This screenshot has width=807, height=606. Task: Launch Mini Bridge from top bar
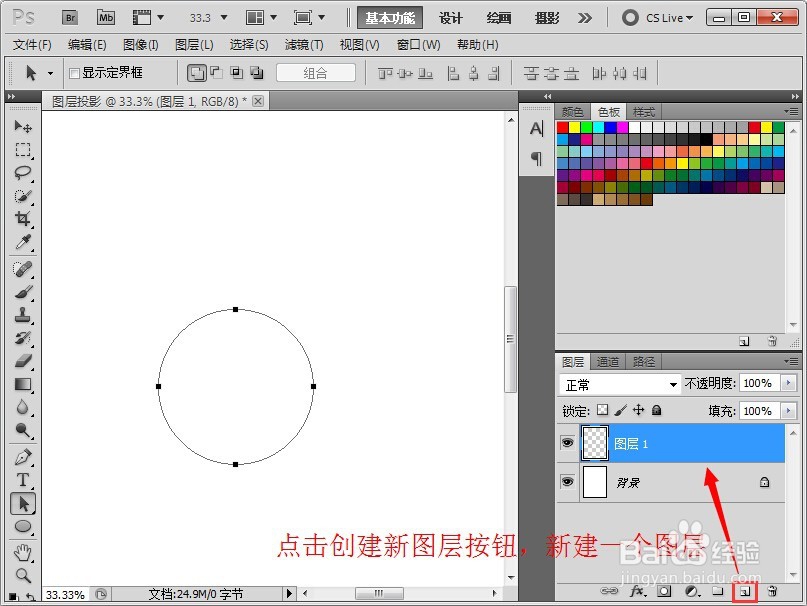[106, 18]
